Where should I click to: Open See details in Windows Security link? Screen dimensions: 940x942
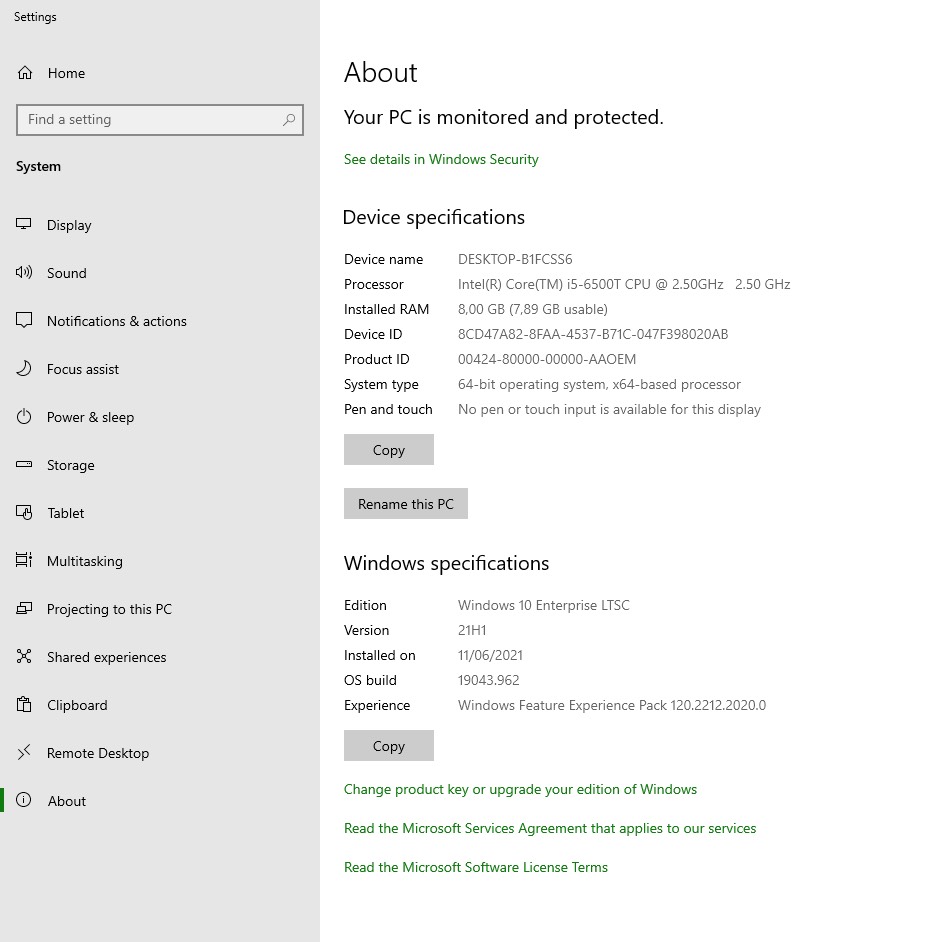point(441,159)
